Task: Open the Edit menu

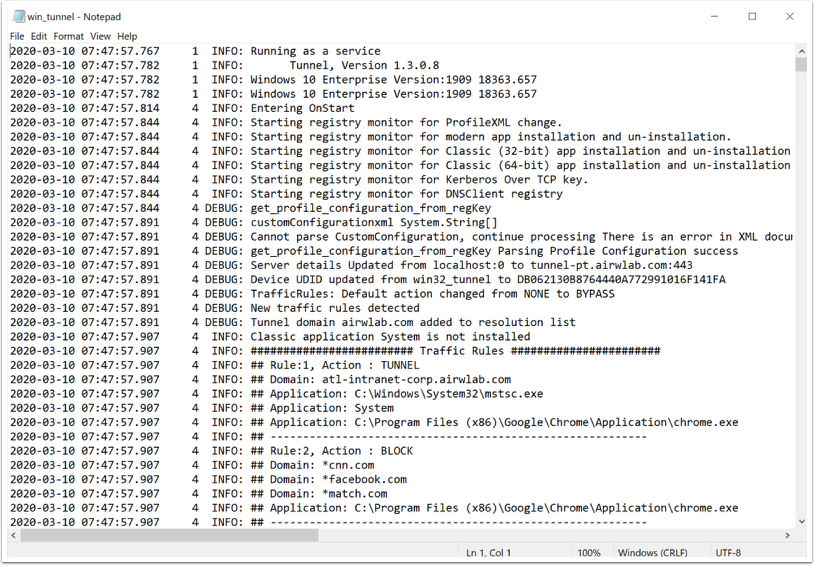Action: pyautogui.click(x=39, y=36)
